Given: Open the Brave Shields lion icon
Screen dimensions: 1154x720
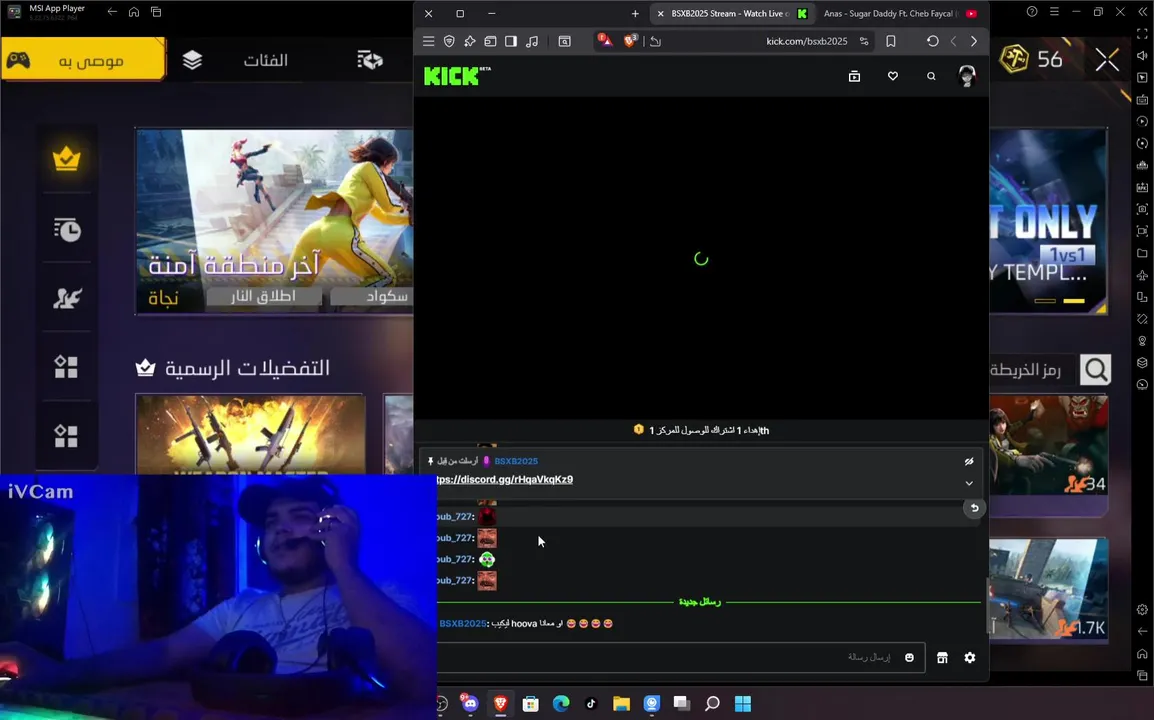Looking at the screenshot, I should coord(629,40).
